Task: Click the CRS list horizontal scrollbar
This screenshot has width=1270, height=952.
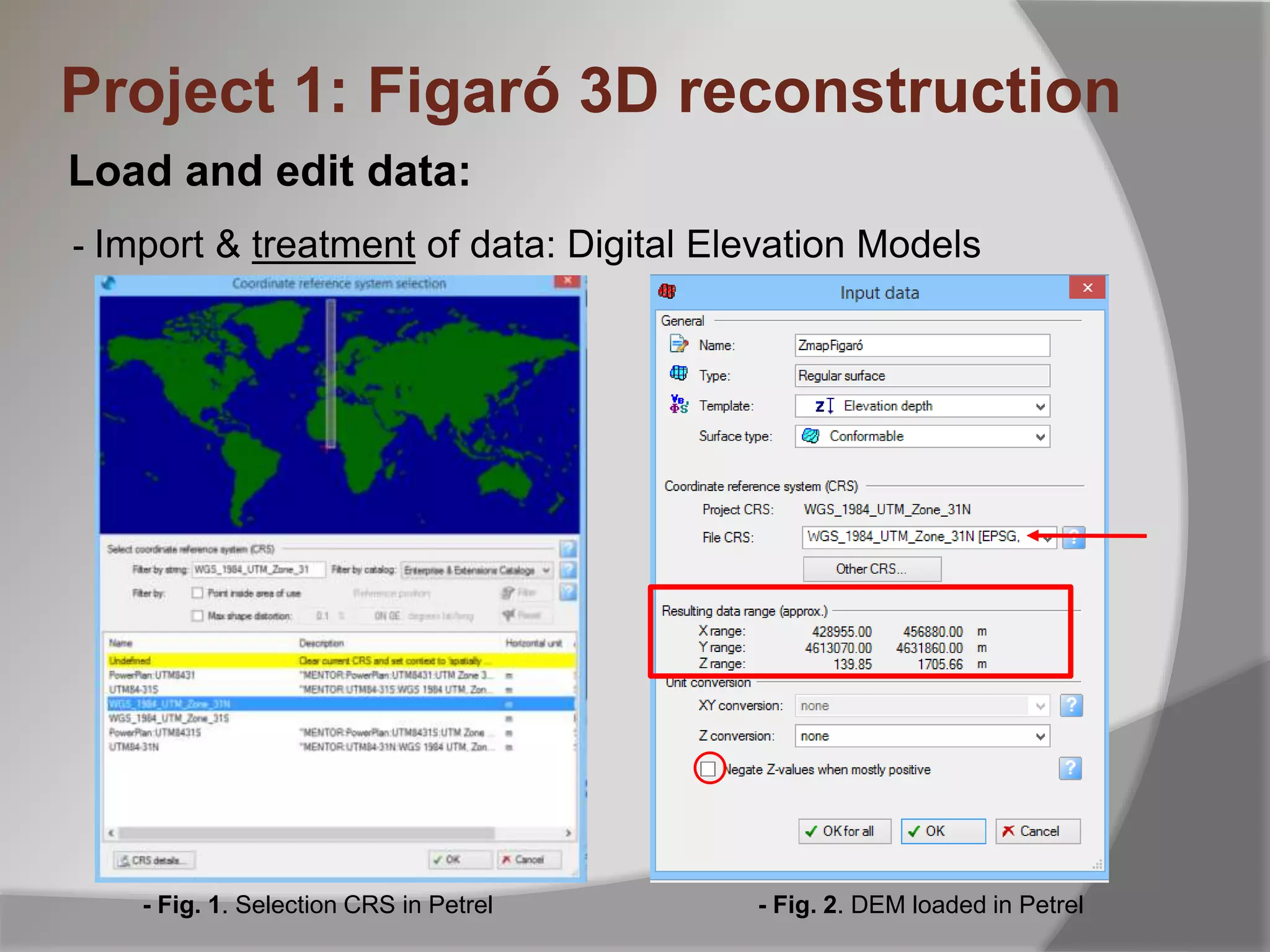Action: coord(306,832)
